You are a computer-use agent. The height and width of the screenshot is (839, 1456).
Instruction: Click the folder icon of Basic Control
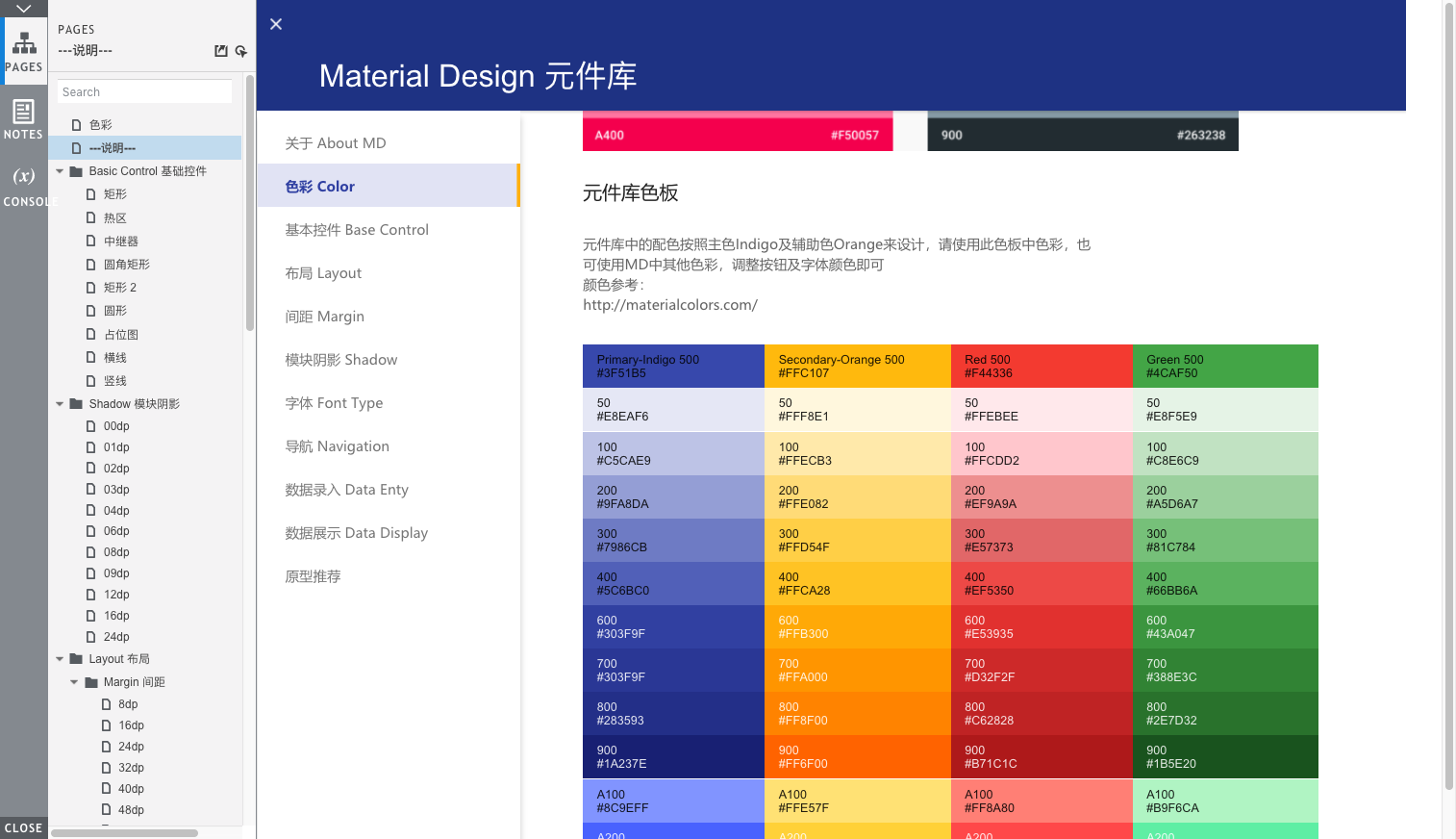(x=76, y=171)
